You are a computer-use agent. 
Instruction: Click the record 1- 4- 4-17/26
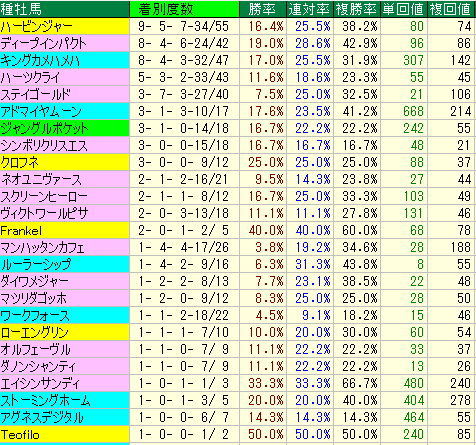184,248
